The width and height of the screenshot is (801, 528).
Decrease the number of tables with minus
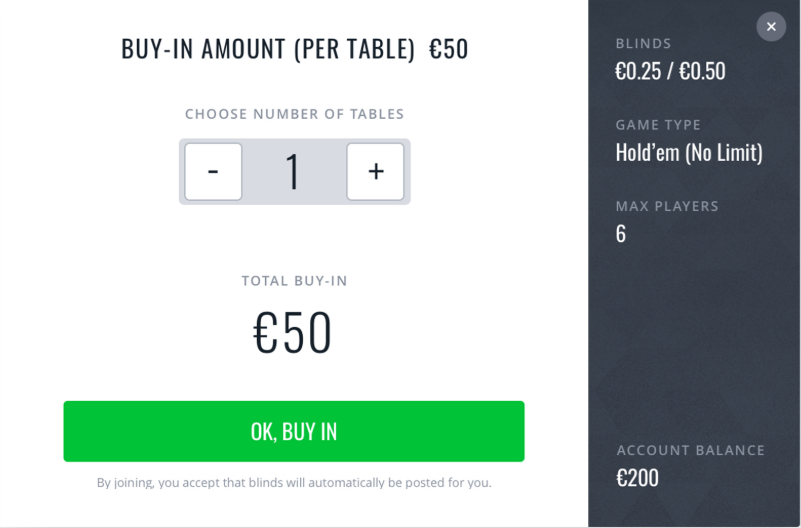[213, 171]
